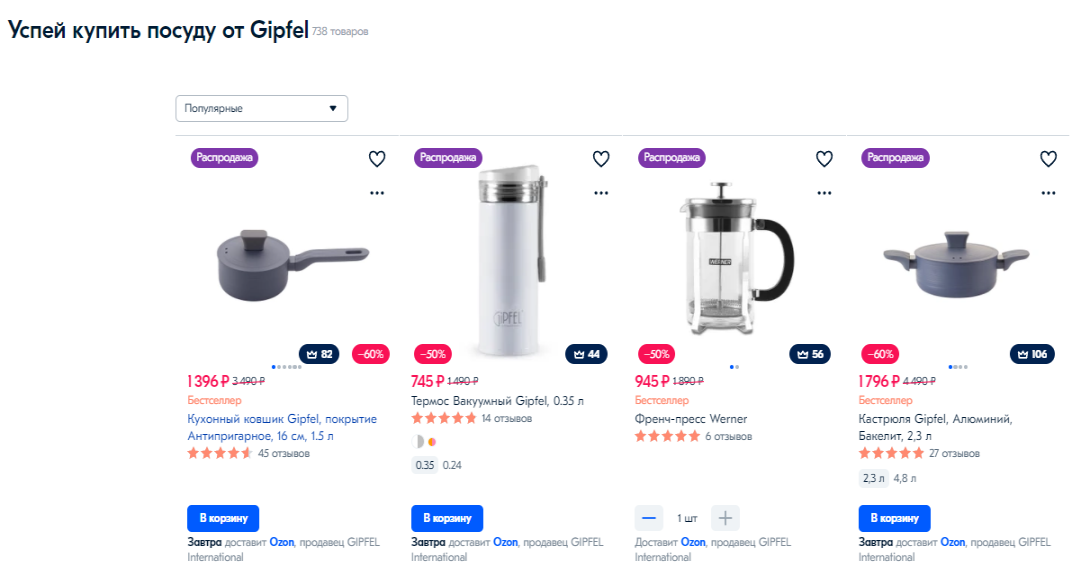The height and width of the screenshot is (574, 1074).
Task: Open more options for the French press
Action: pyautogui.click(x=824, y=193)
